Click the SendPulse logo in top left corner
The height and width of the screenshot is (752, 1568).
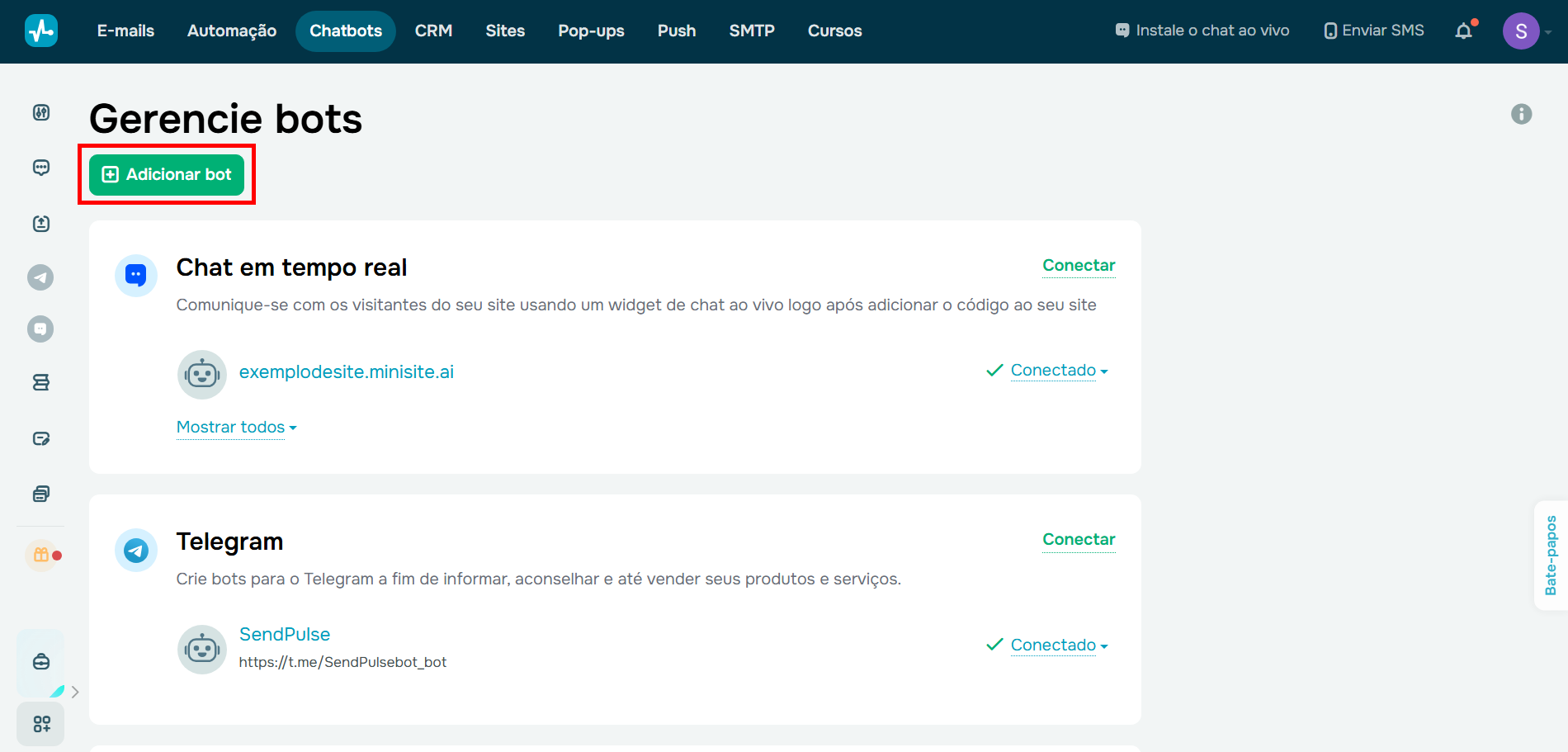pyautogui.click(x=41, y=31)
